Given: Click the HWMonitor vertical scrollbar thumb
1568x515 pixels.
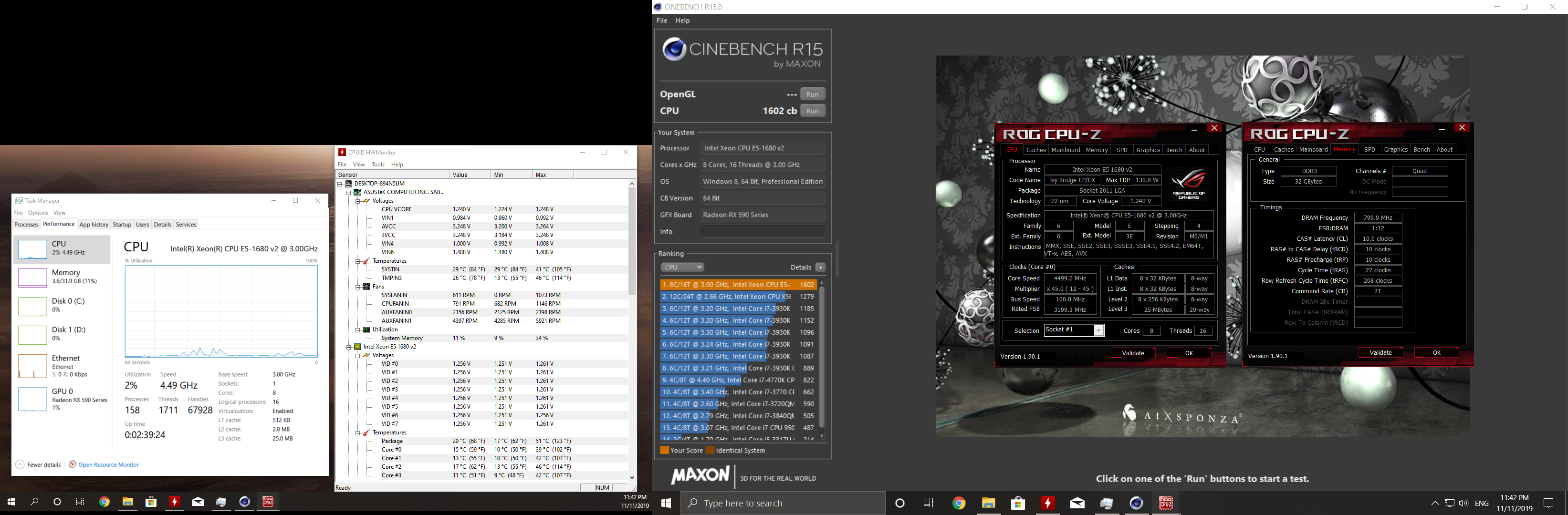Looking at the screenshot, I should (x=632, y=241).
